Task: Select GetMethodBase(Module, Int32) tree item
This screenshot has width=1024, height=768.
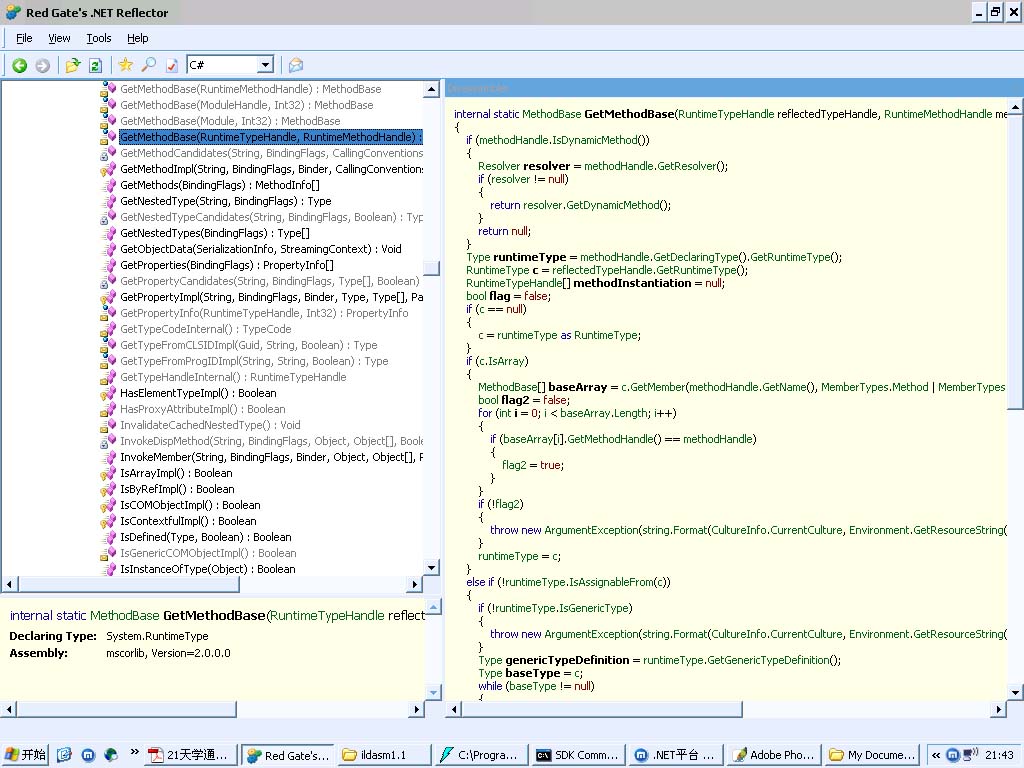Action: (230, 121)
